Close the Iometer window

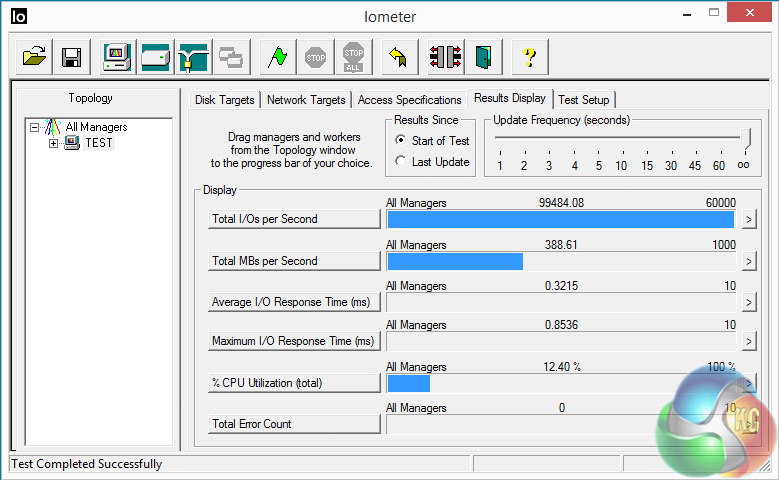pyautogui.click(x=749, y=12)
